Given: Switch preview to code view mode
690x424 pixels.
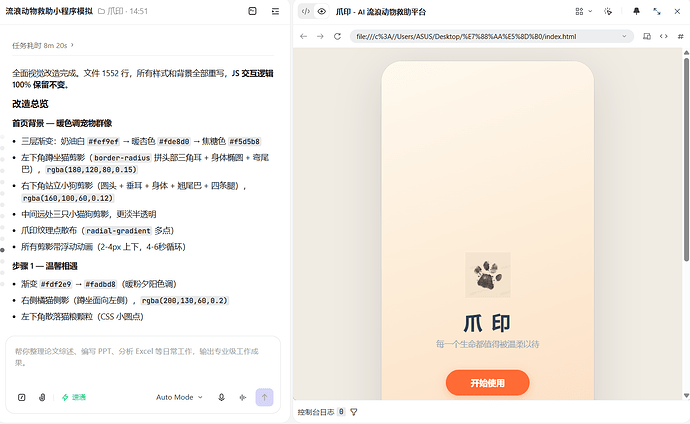Looking at the screenshot, I should point(306,11).
